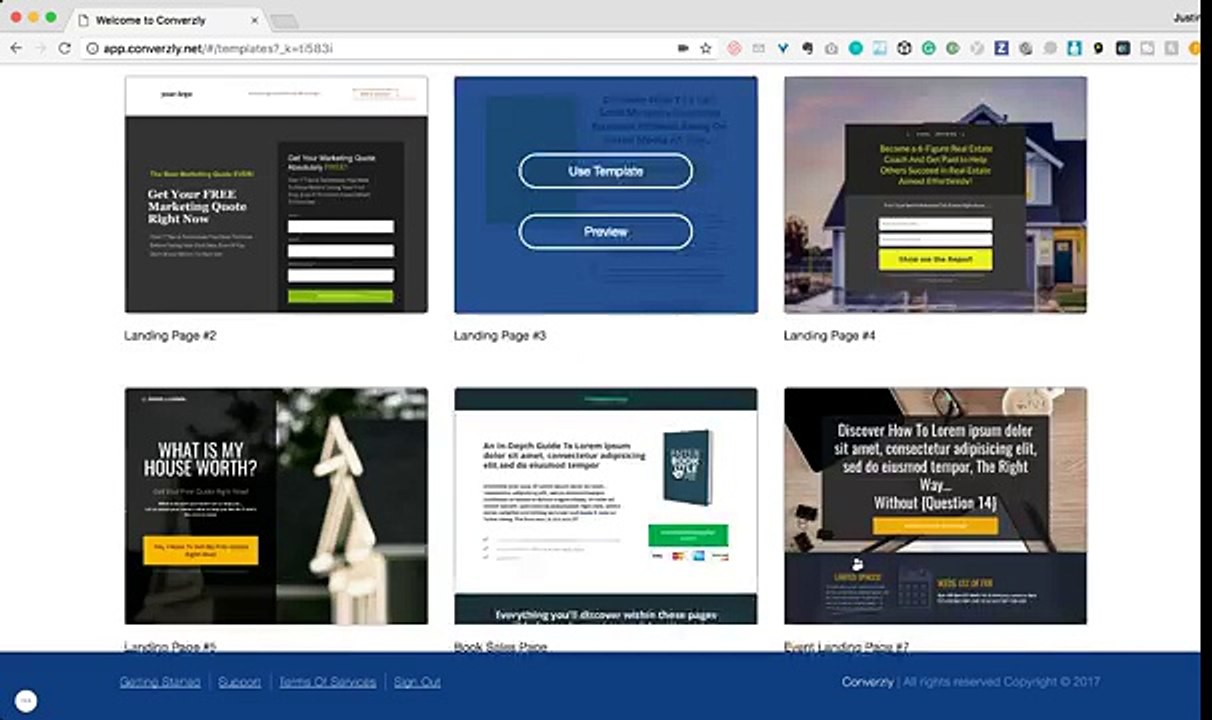Open the Getting Started footer link
The height and width of the screenshot is (720, 1212).
[160, 682]
